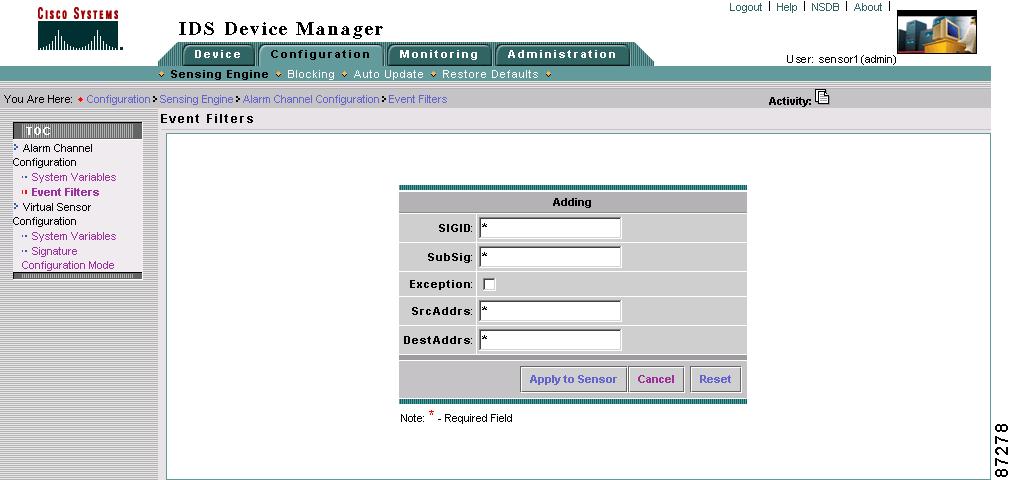Click the 'User: sensor1 (admin)' text
Image resolution: width=1013 pixels, height=480 pixels.
(841, 59)
